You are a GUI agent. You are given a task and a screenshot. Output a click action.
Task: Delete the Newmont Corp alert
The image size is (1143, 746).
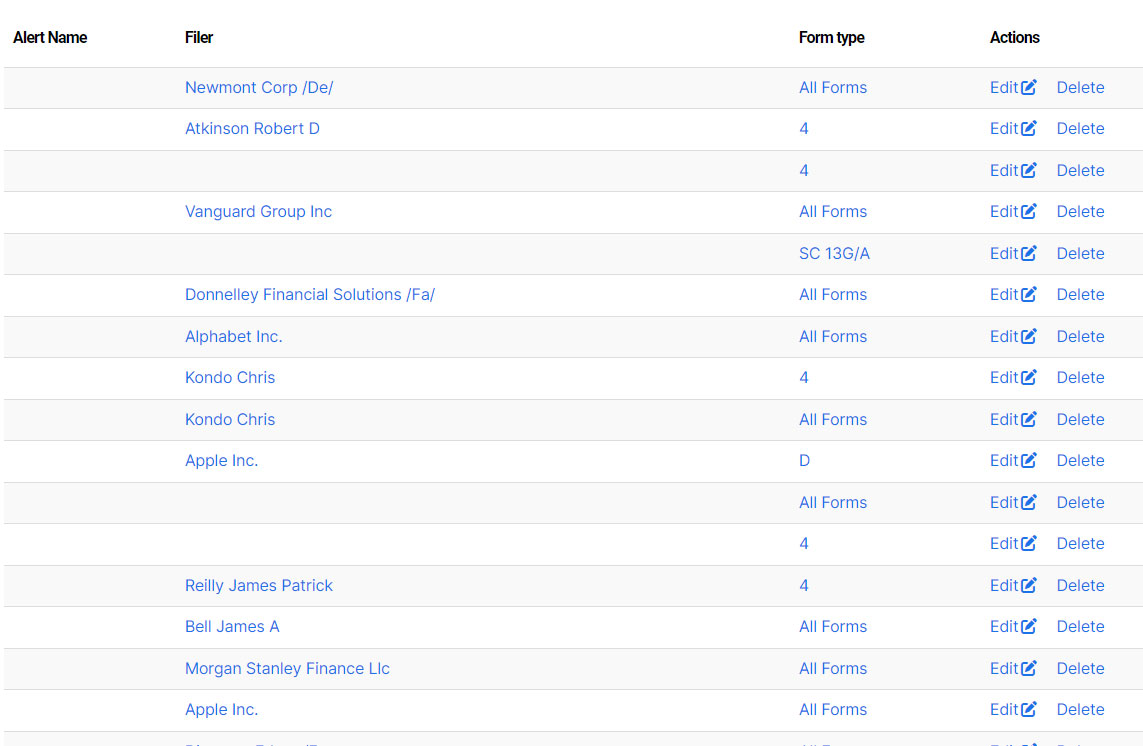point(1080,87)
